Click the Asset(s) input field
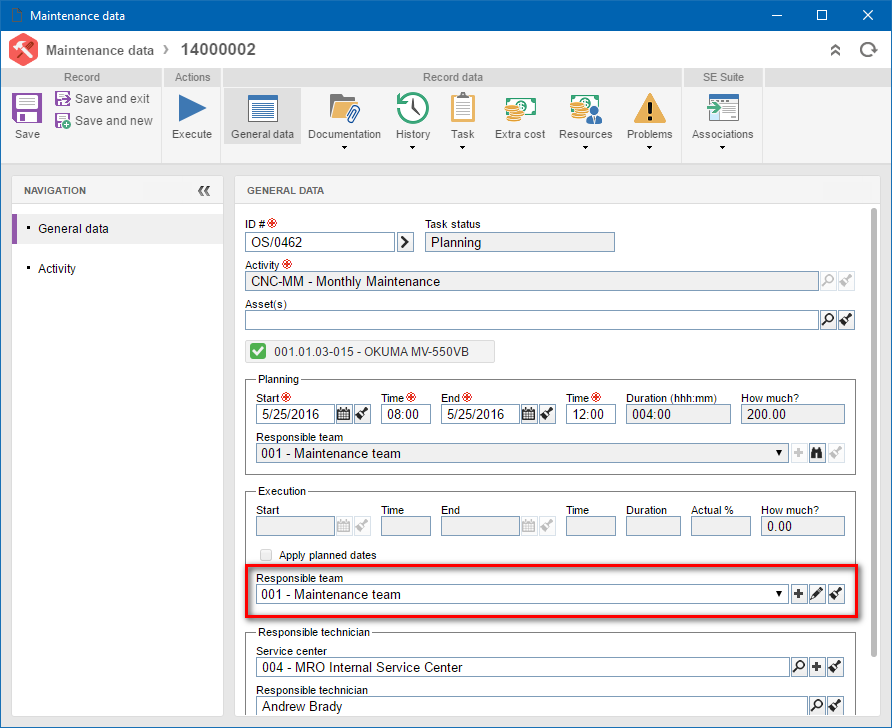Screen dimensions: 892x728 (531, 320)
